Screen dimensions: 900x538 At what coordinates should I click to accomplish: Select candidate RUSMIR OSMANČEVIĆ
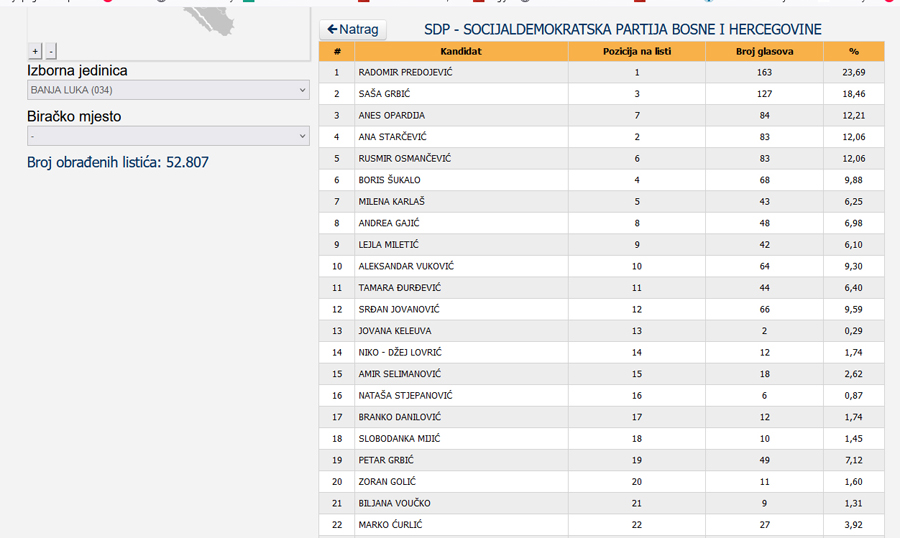tap(405, 158)
